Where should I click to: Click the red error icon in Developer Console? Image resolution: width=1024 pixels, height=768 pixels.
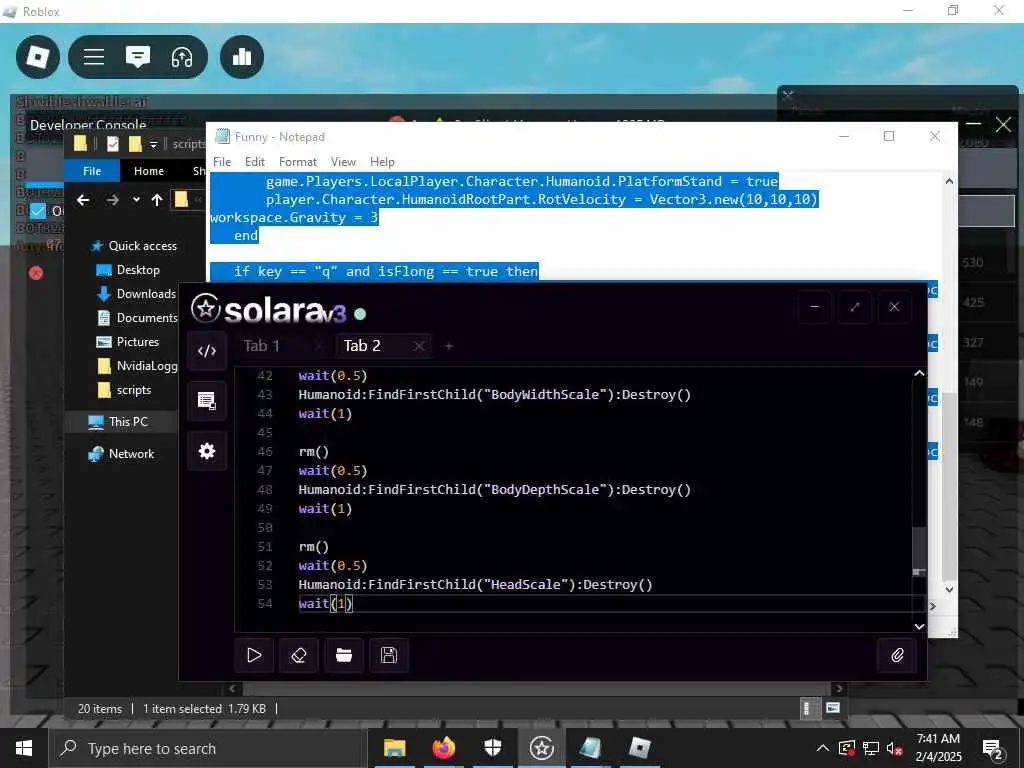tap(36, 272)
